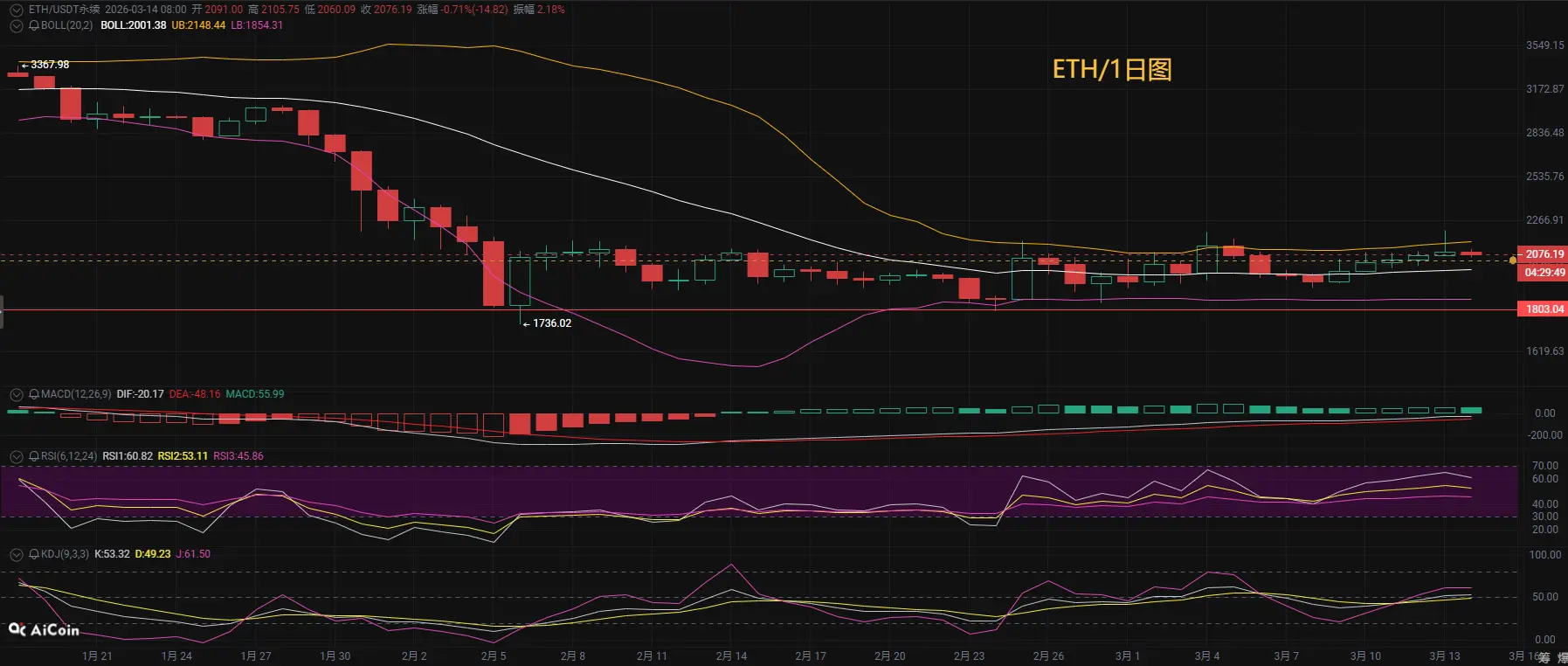Select the current price tag 2076.19

click(1544, 254)
